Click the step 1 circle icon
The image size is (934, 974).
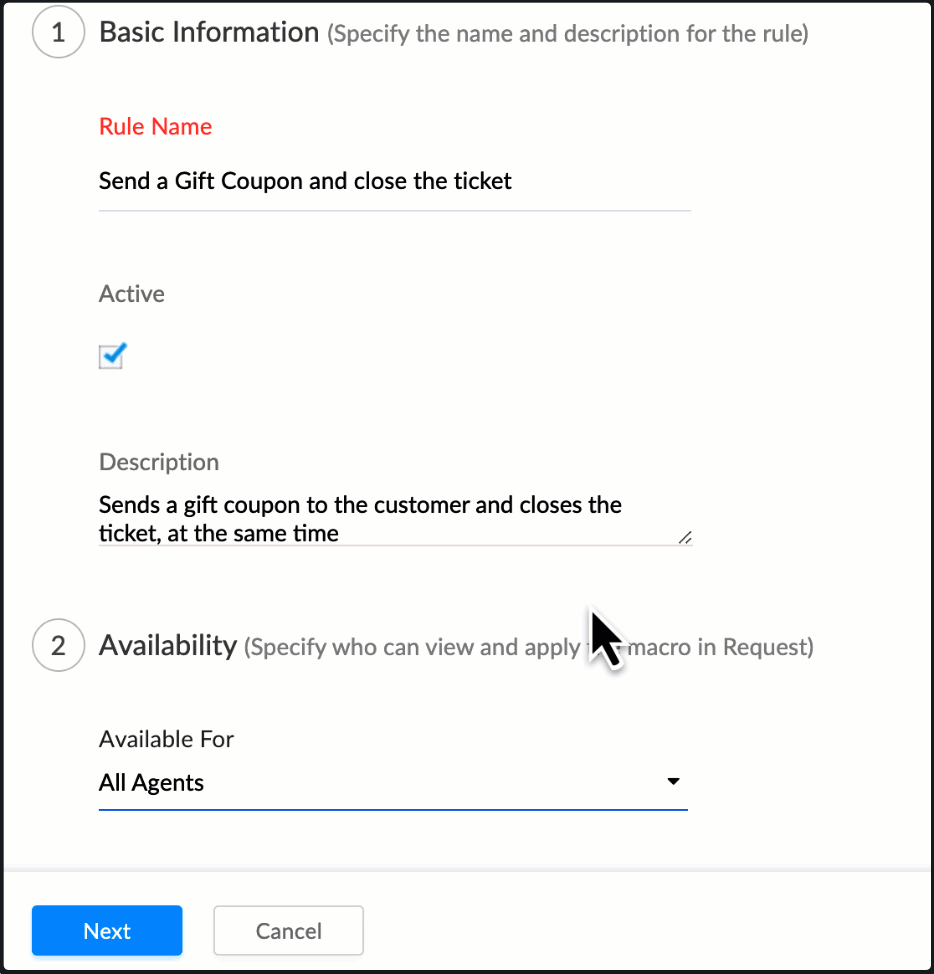[58, 32]
